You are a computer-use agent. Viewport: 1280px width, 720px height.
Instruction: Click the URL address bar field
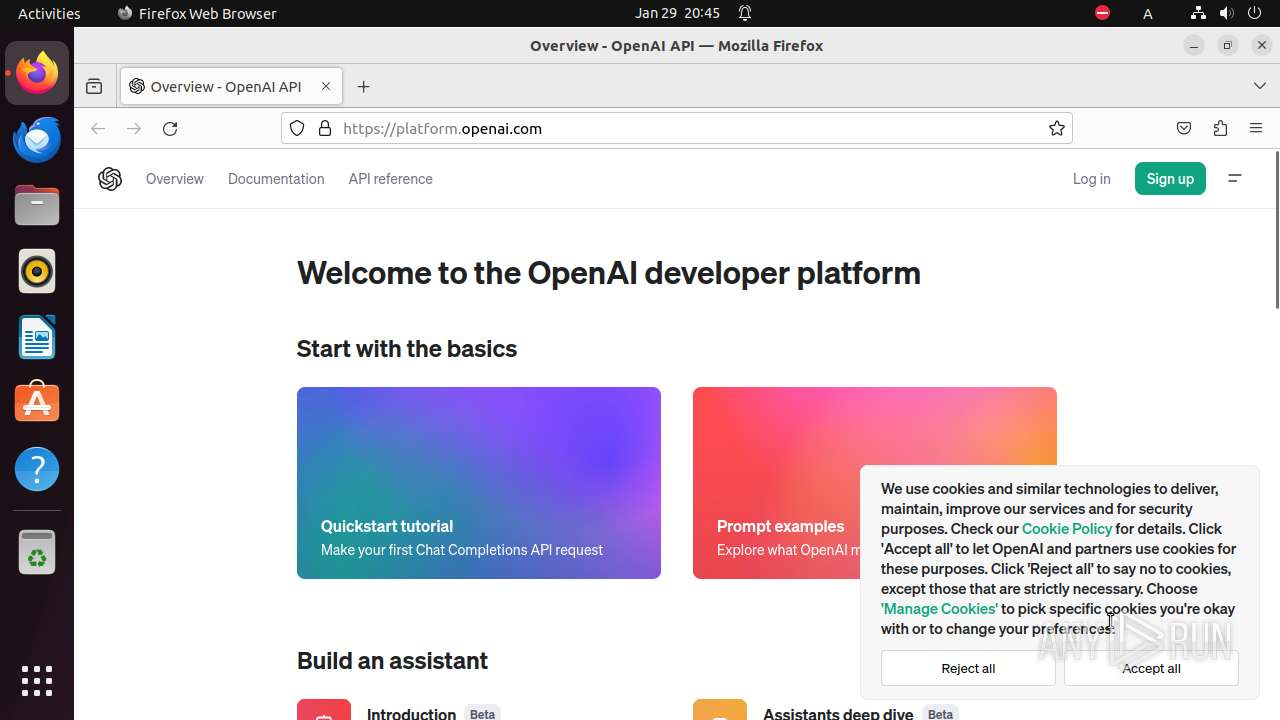click(x=680, y=129)
